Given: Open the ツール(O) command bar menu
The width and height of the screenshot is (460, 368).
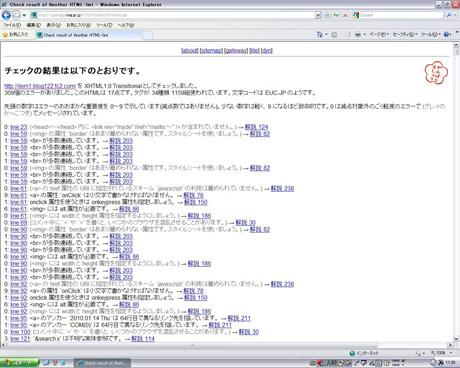Looking at the screenshot, I should (x=431, y=35).
